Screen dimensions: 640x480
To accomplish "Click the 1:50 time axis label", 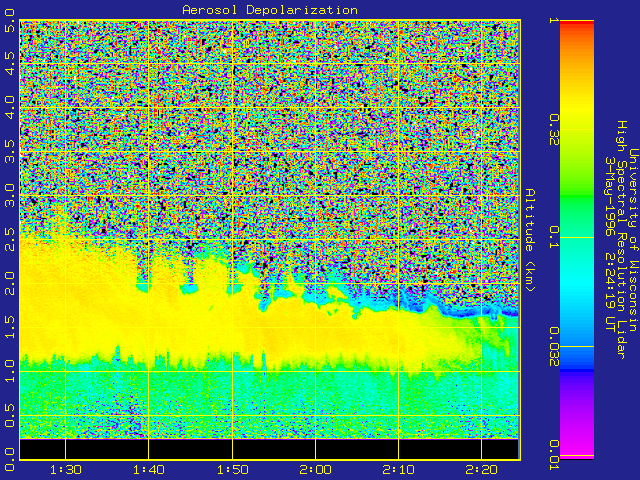I will 232,469.
